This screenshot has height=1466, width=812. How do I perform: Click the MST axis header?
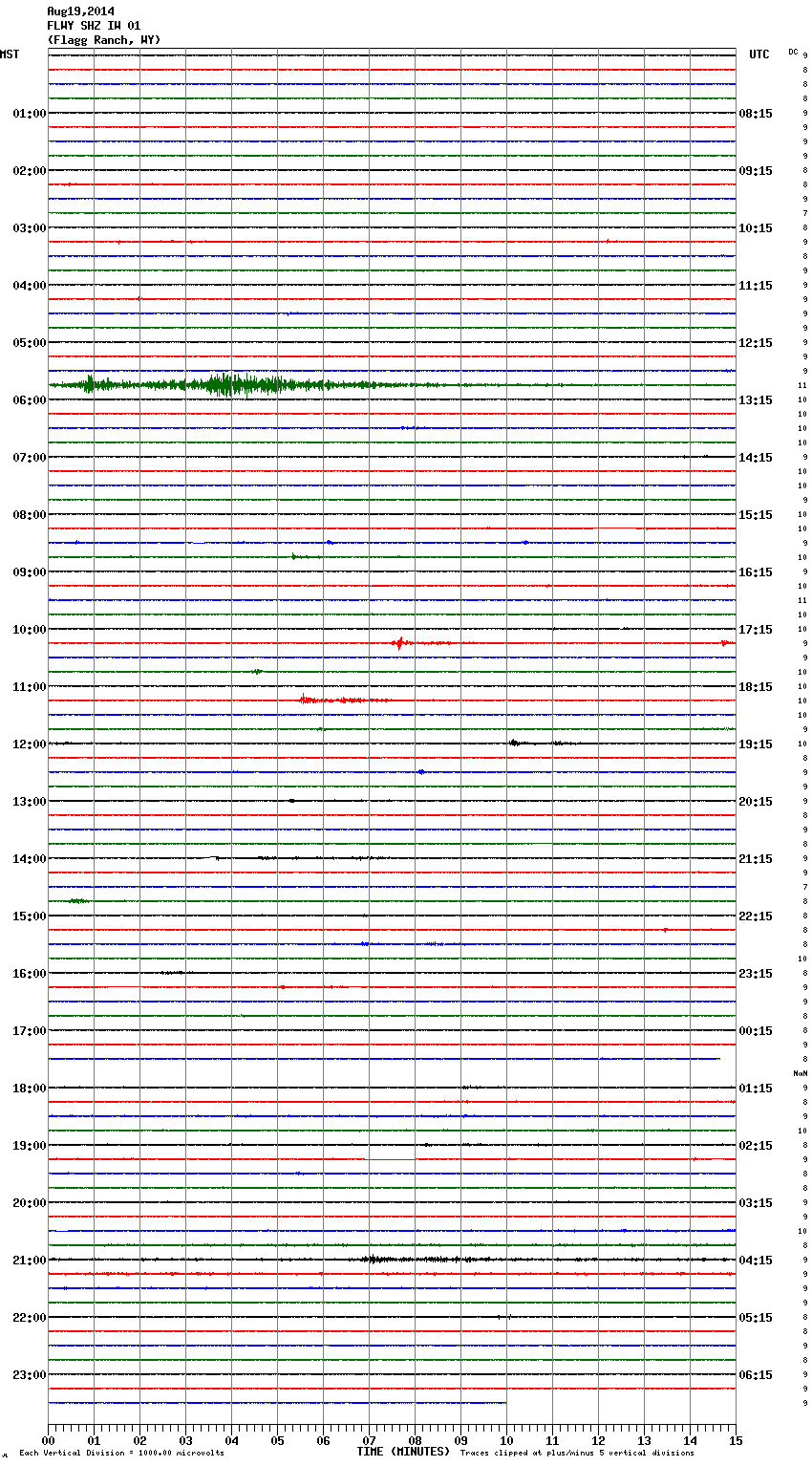click(x=10, y=54)
